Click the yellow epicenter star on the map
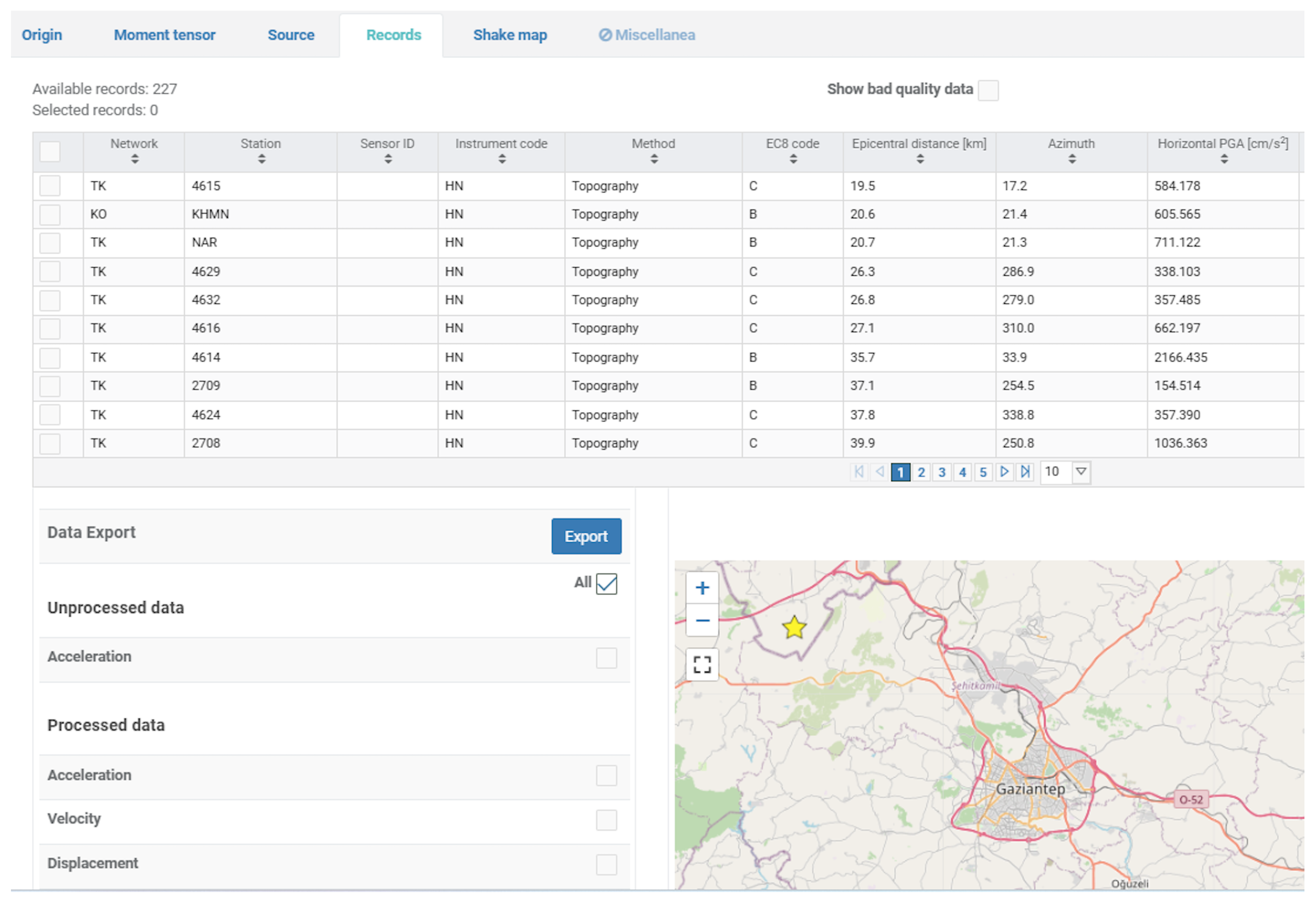Image resolution: width=1316 pixels, height=899 pixels. point(794,627)
